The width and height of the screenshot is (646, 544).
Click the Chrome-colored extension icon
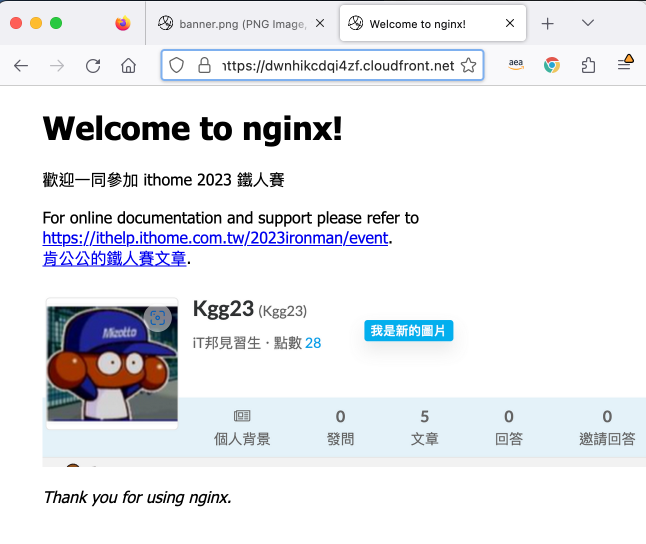552,65
